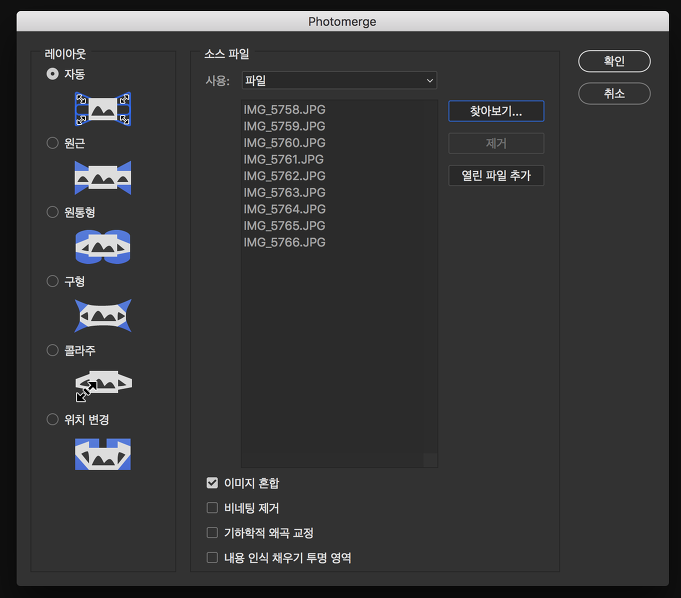Select the 원통형 radio button
The height and width of the screenshot is (598, 681).
point(53,212)
